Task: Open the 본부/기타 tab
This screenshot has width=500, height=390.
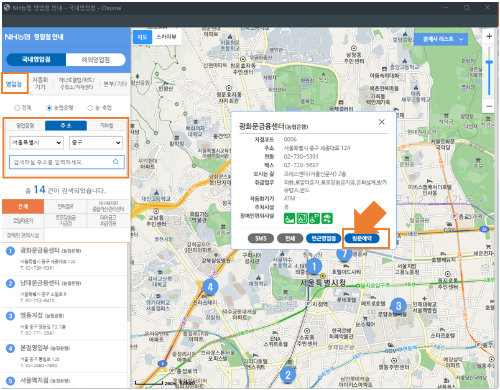Action: click(x=115, y=84)
